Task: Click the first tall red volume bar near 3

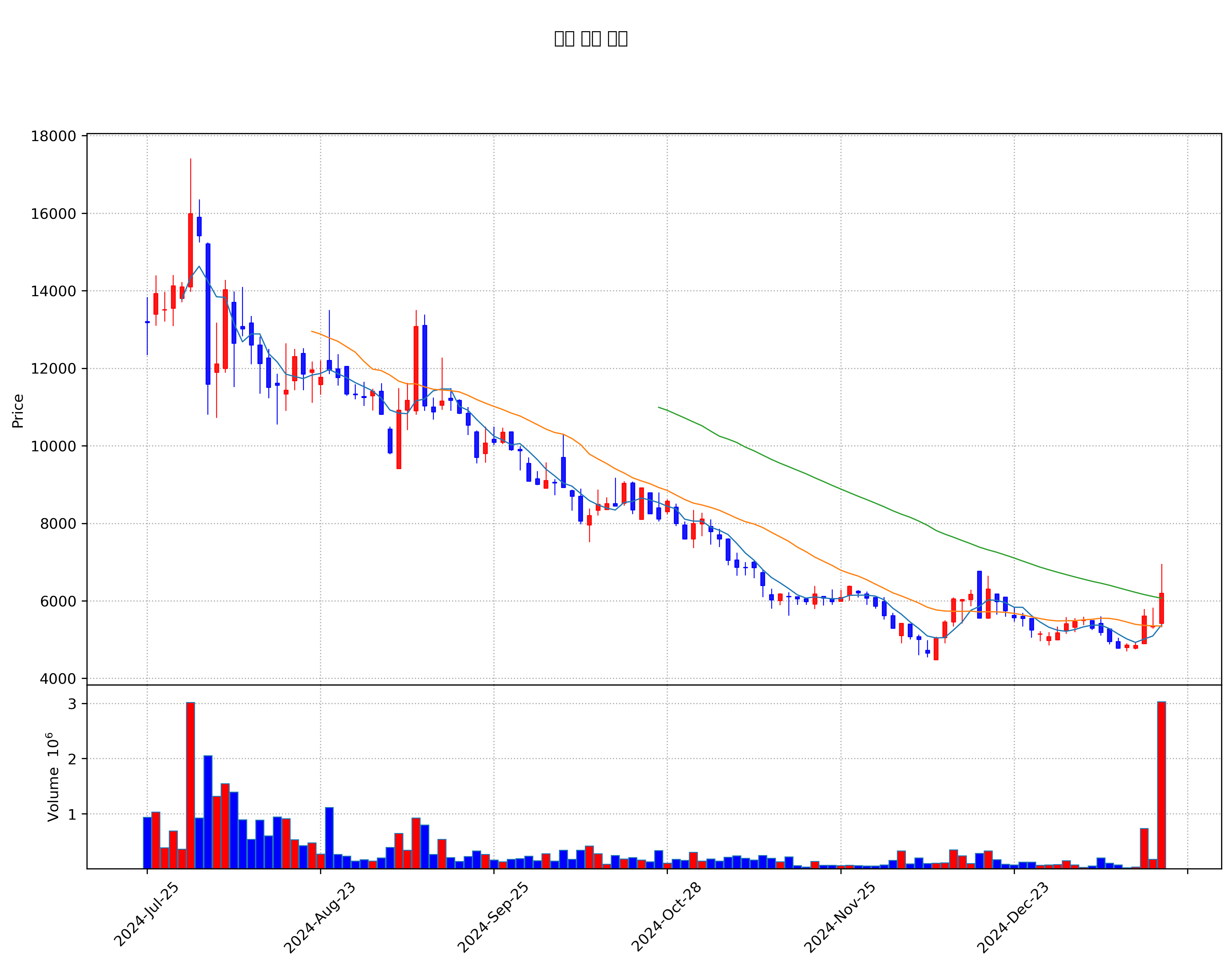Action: [x=191, y=786]
